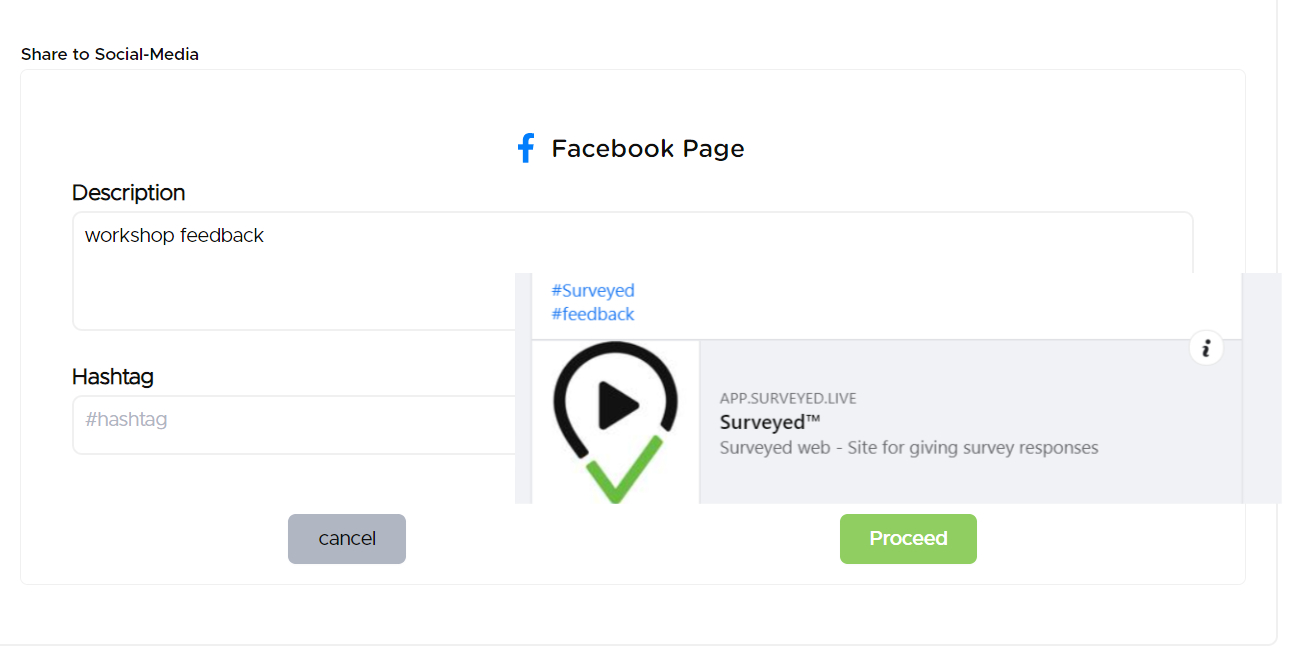
Task: Open the #Surveyed hashtag link
Action: click(x=593, y=291)
